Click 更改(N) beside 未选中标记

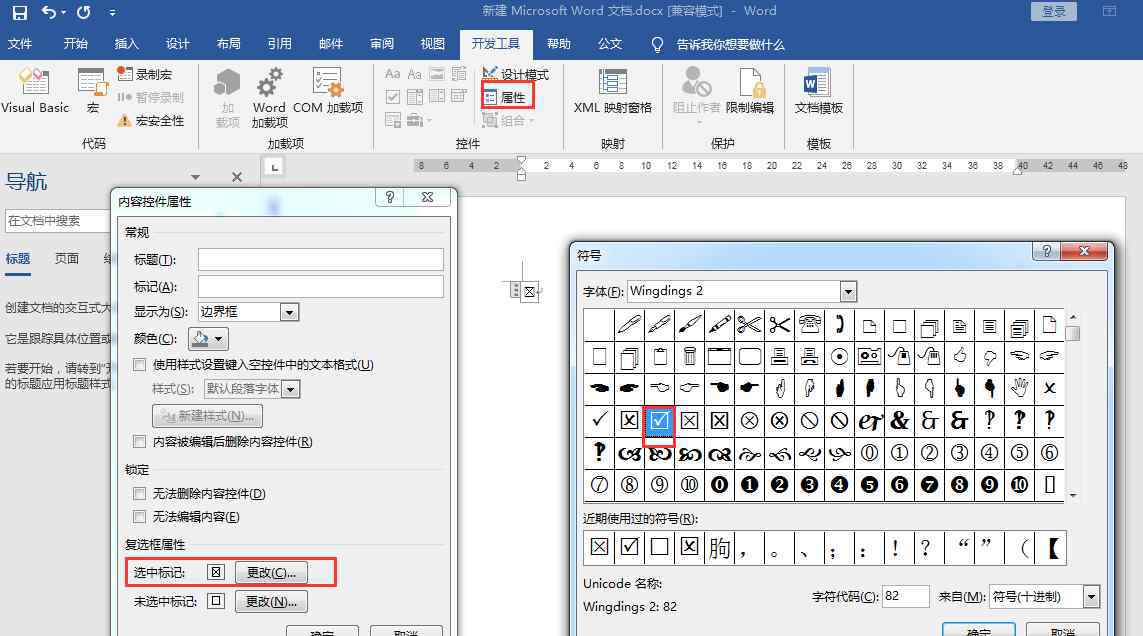pyautogui.click(x=271, y=602)
